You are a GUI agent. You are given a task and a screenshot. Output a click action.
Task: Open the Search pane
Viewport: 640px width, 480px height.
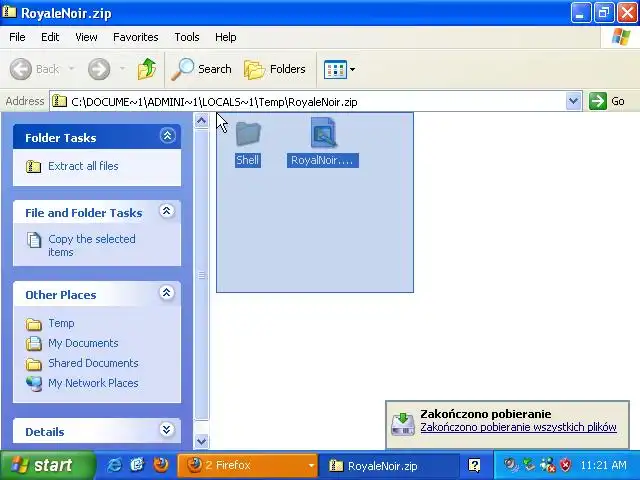click(201, 69)
